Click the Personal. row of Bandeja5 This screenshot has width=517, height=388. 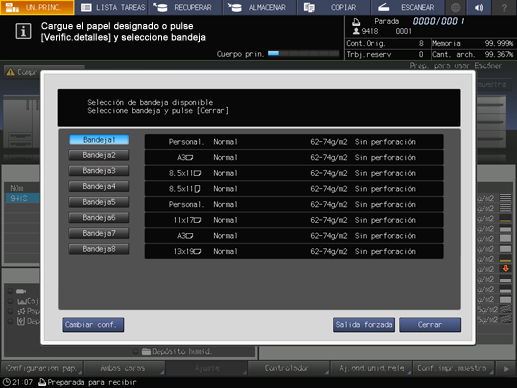(x=294, y=204)
